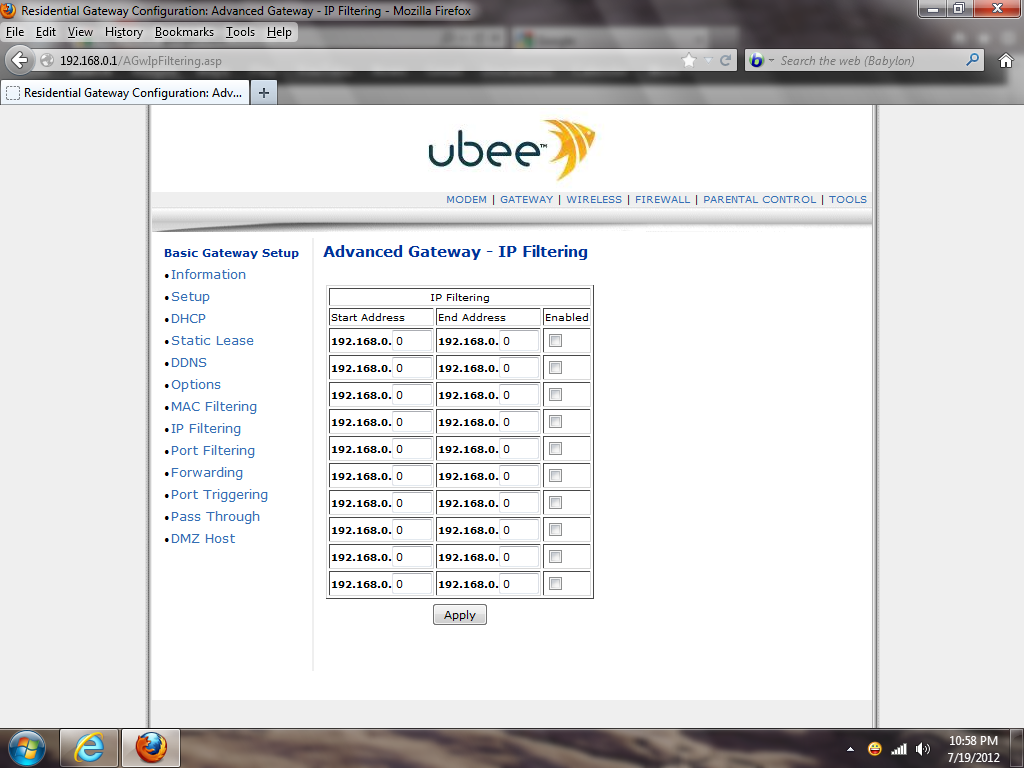
Task: Go to the Port Filtering page link
Action: tap(212, 451)
